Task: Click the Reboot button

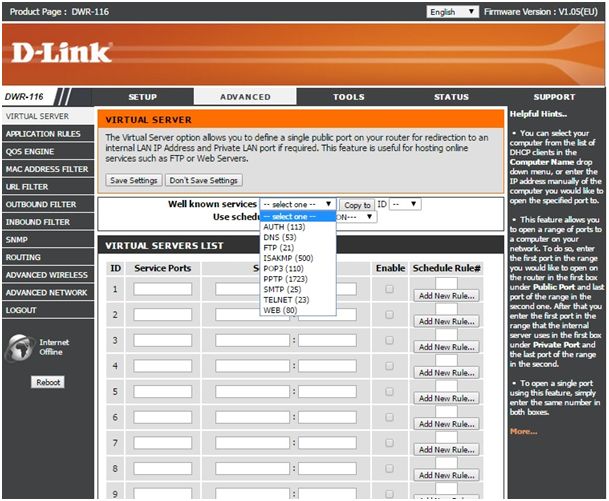Action: point(48,382)
